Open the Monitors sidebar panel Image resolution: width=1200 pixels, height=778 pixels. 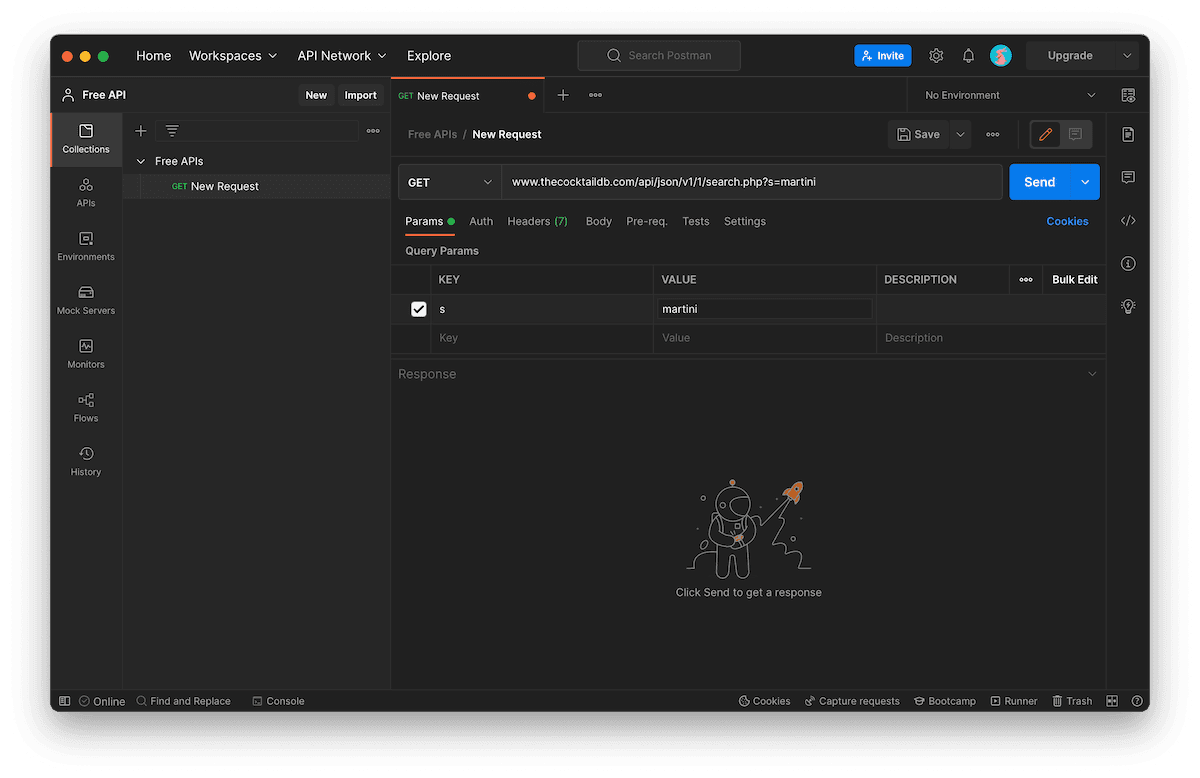point(86,354)
